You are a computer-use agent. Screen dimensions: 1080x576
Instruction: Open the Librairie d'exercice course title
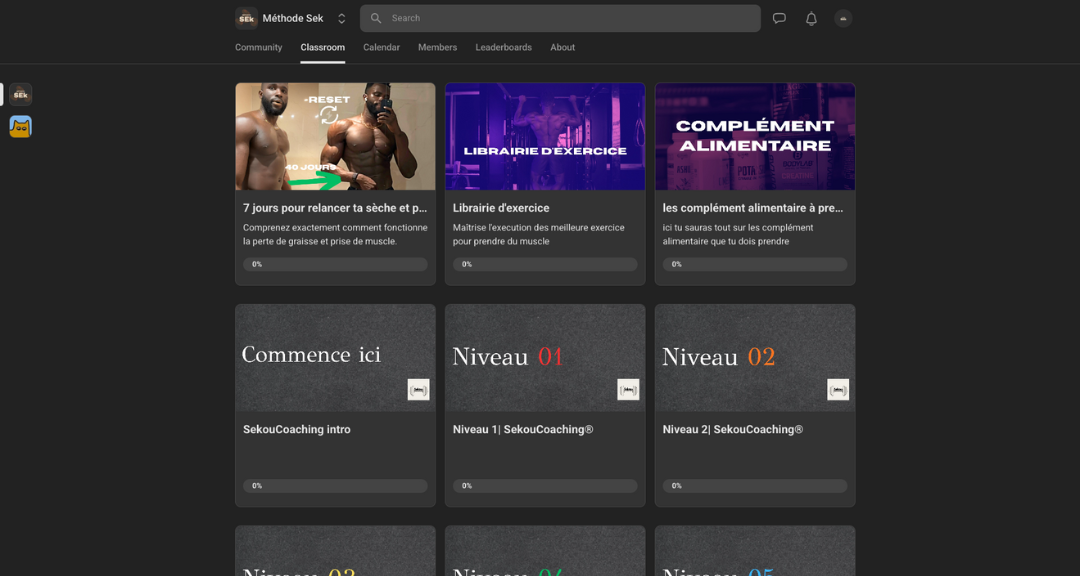click(501, 208)
